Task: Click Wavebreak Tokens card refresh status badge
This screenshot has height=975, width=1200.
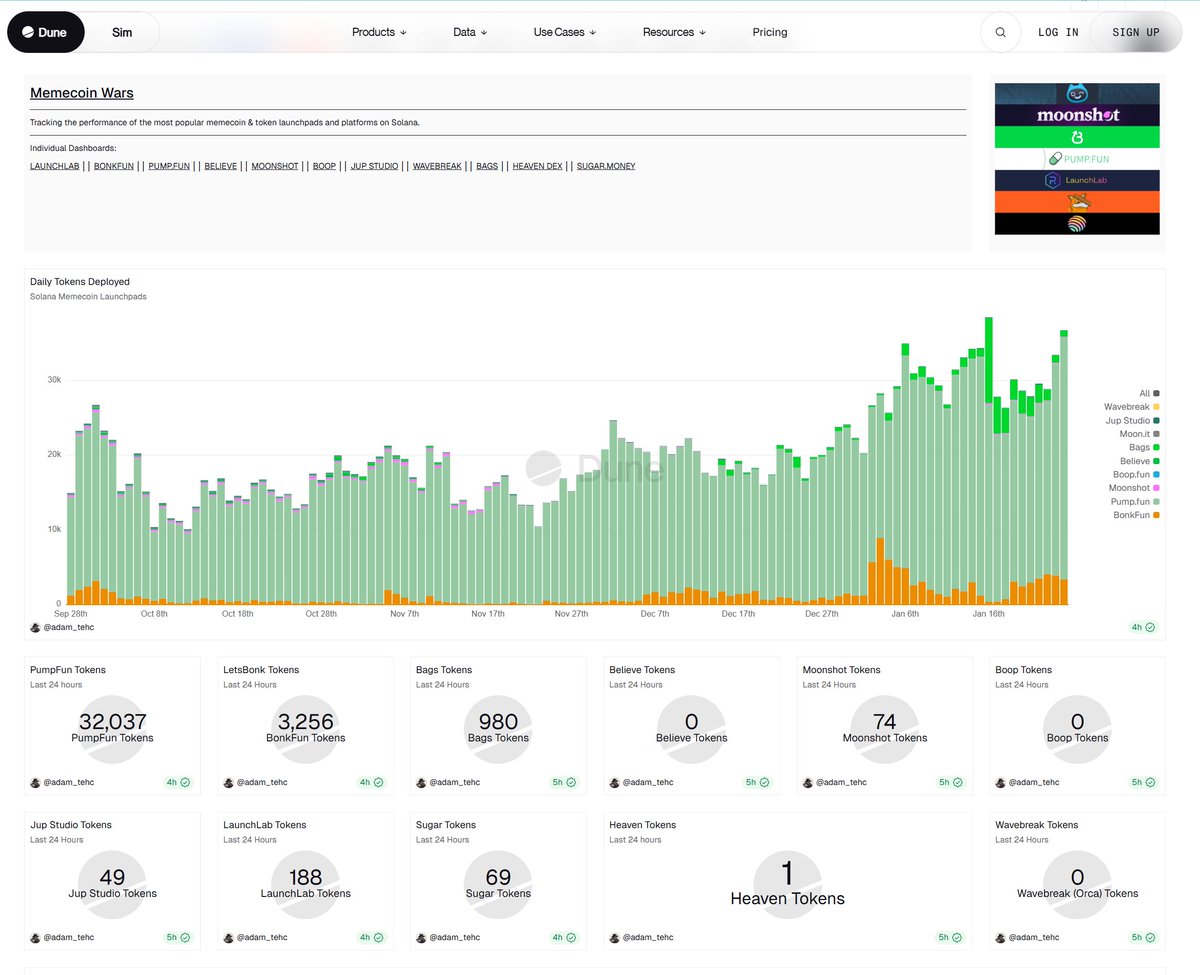Action: click(1143, 937)
